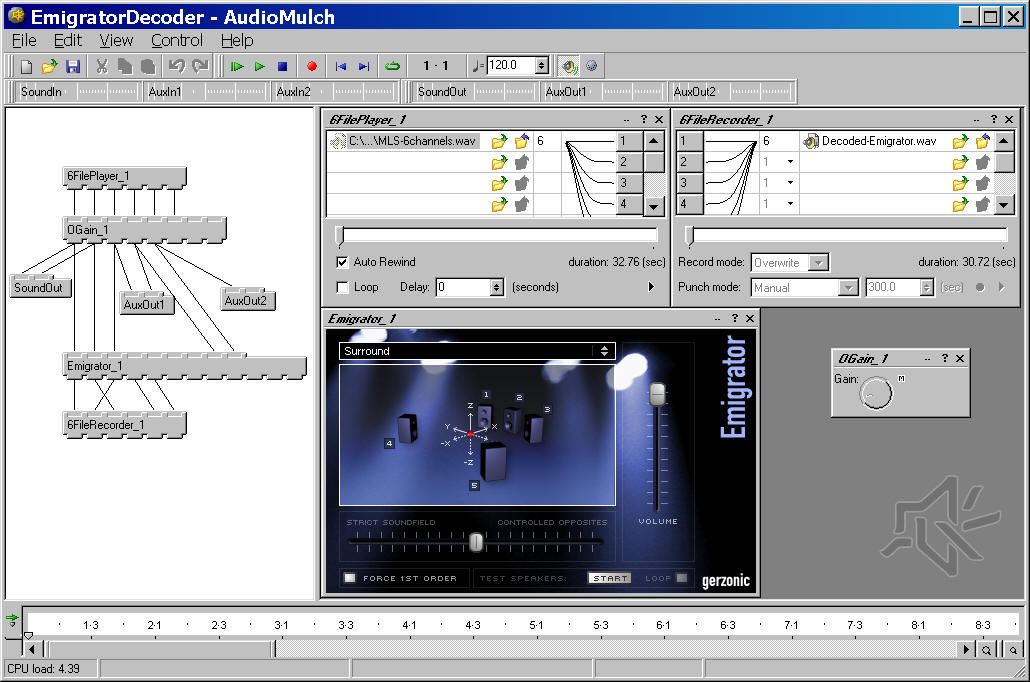Click 6FilePlayer playback position slider
1030x682 pixels.
[x=340, y=235]
